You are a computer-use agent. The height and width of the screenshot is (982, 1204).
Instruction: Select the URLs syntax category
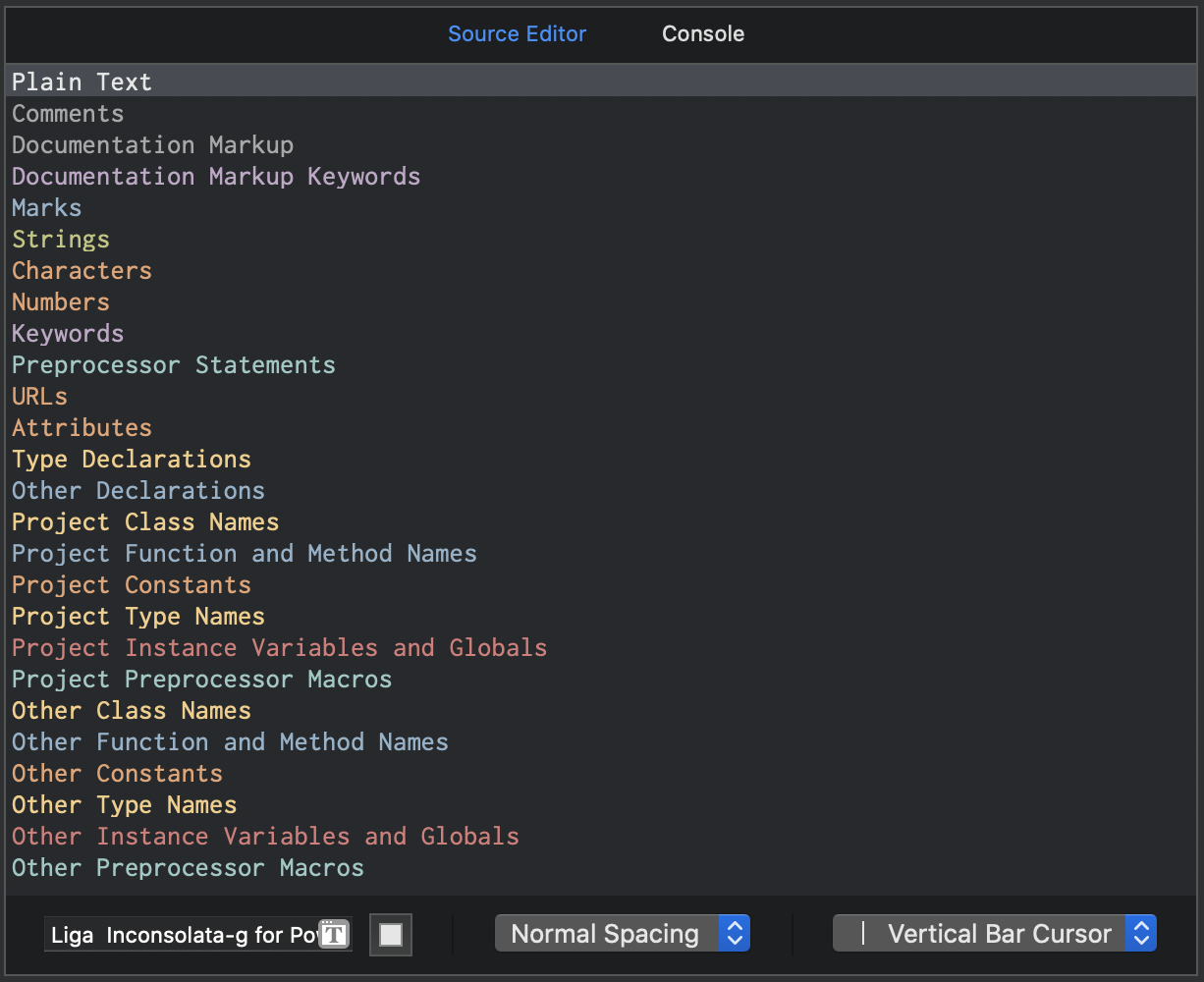click(x=40, y=396)
